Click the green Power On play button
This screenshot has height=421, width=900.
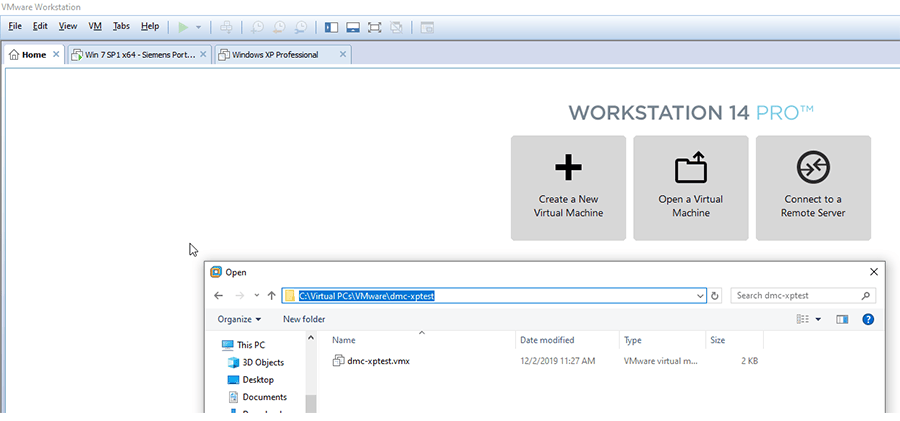coord(183,27)
